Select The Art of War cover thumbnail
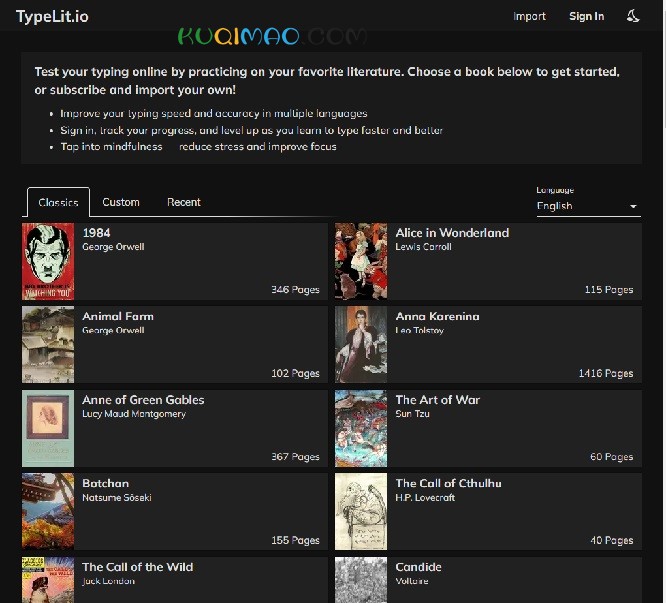666x603 pixels. click(361, 428)
